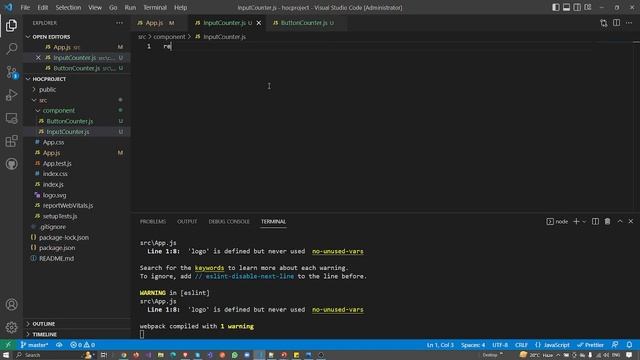The image size is (640, 360).
Task: Collapse the Open Editors section
Action: pyautogui.click(x=77, y=37)
